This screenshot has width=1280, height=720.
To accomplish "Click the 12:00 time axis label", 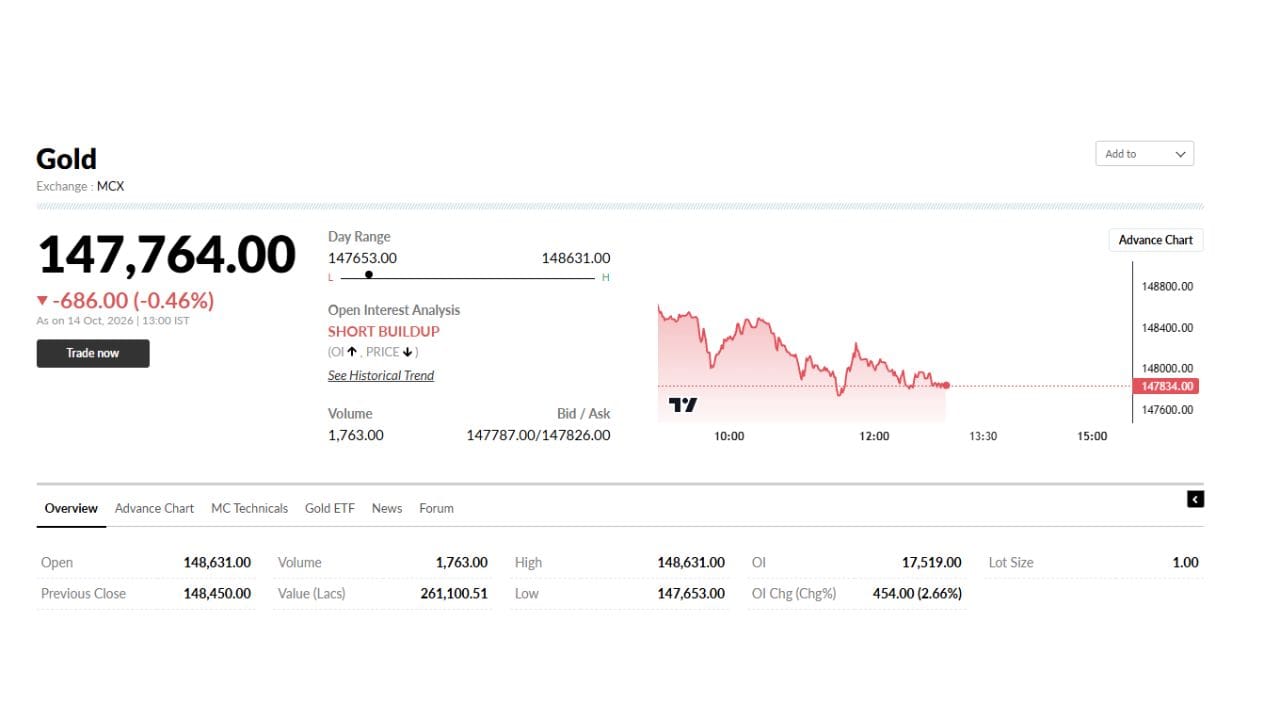I will [874, 436].
